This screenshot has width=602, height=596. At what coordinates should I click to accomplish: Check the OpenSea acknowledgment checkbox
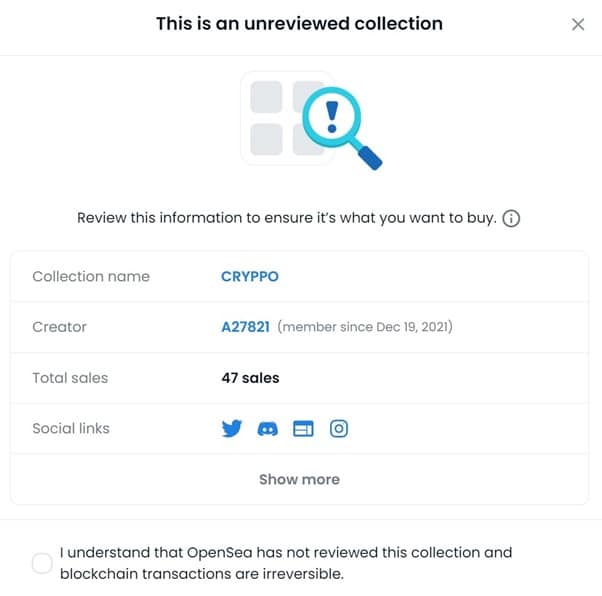[x=42, y=564]
